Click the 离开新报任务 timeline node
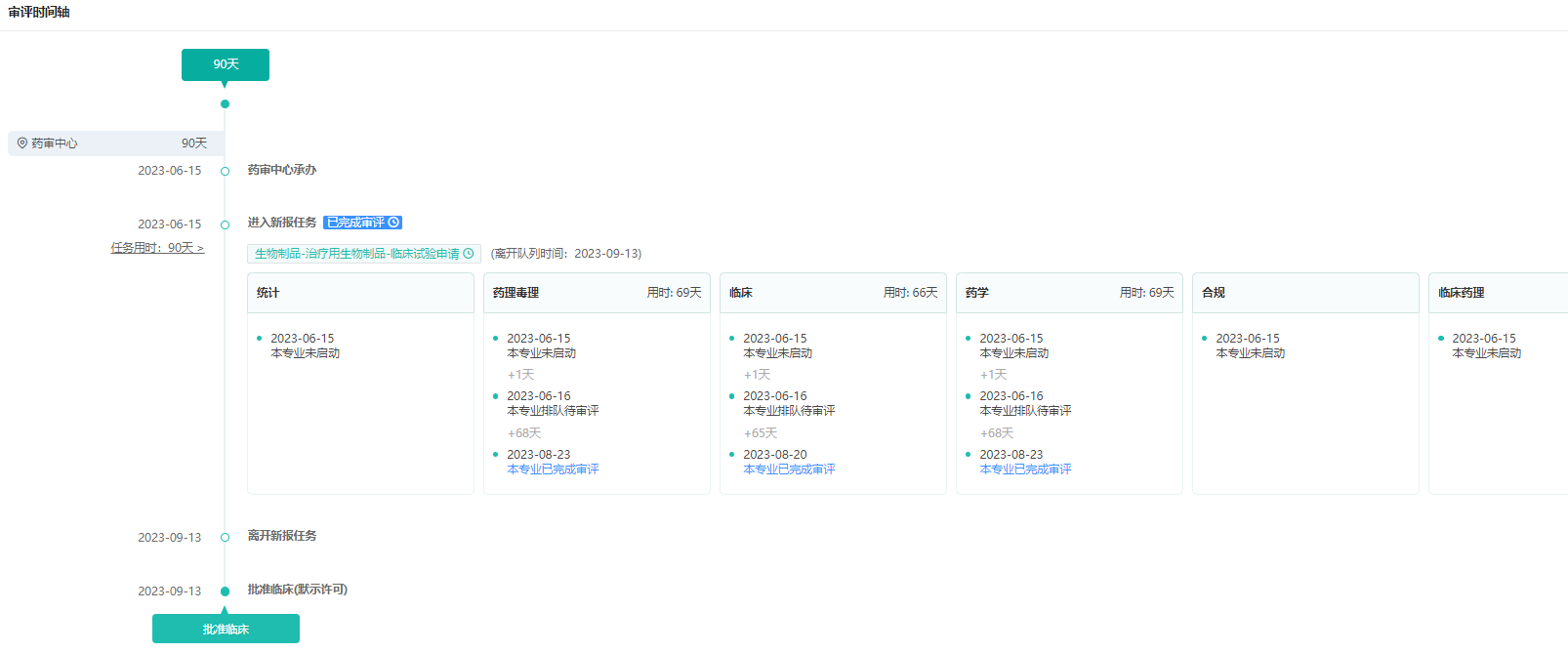Screen dimensions: 1568x652 [x=225, y=538]
